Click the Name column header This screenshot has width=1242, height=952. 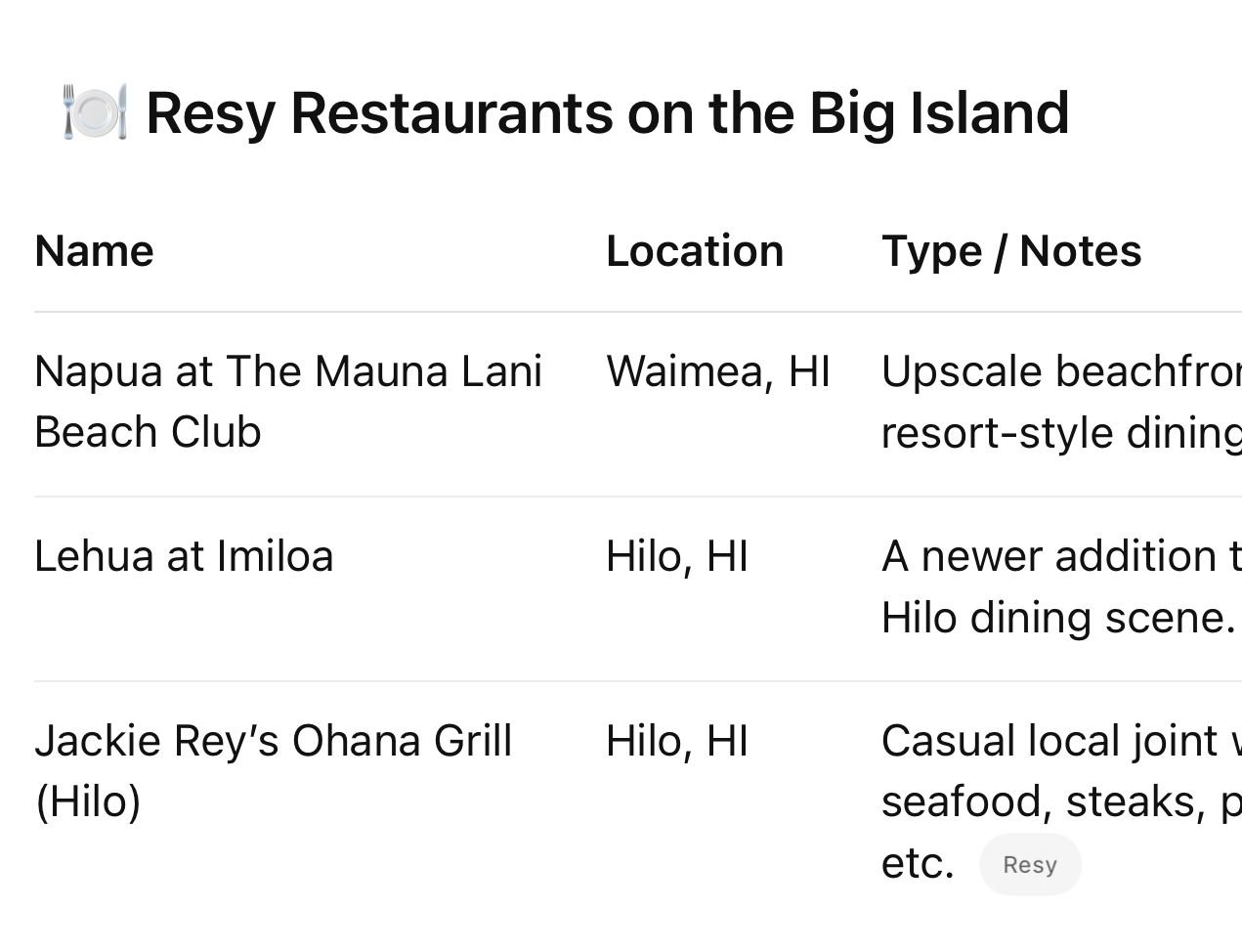[x=94, y=251]
